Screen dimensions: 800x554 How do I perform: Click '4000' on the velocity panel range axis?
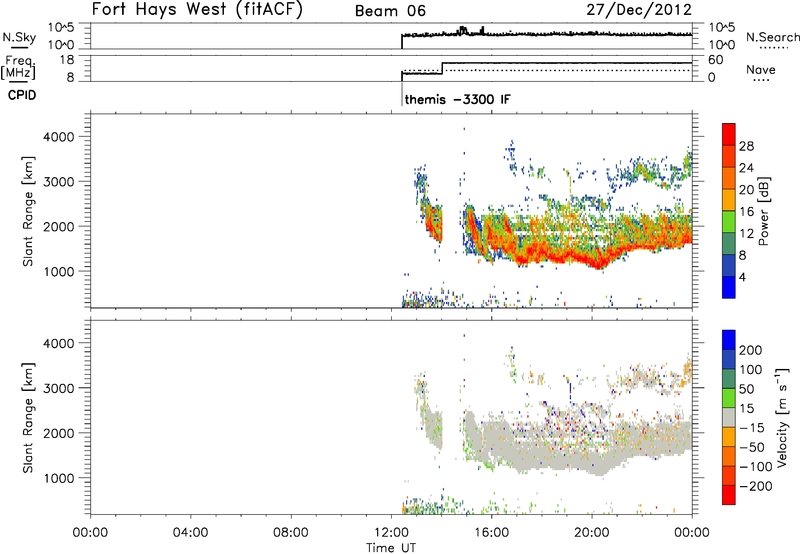(x=59, y=343)
